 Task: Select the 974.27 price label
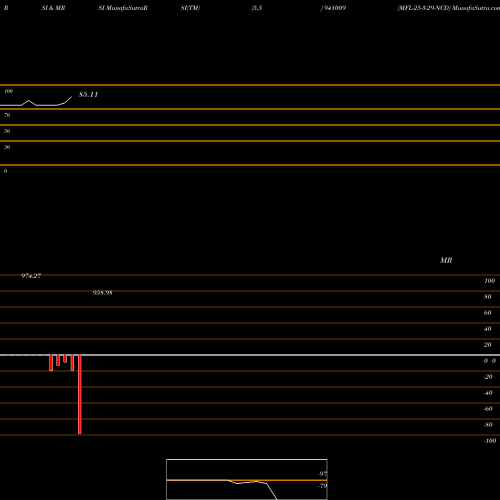pyautogui.click(x=31, y=276)
